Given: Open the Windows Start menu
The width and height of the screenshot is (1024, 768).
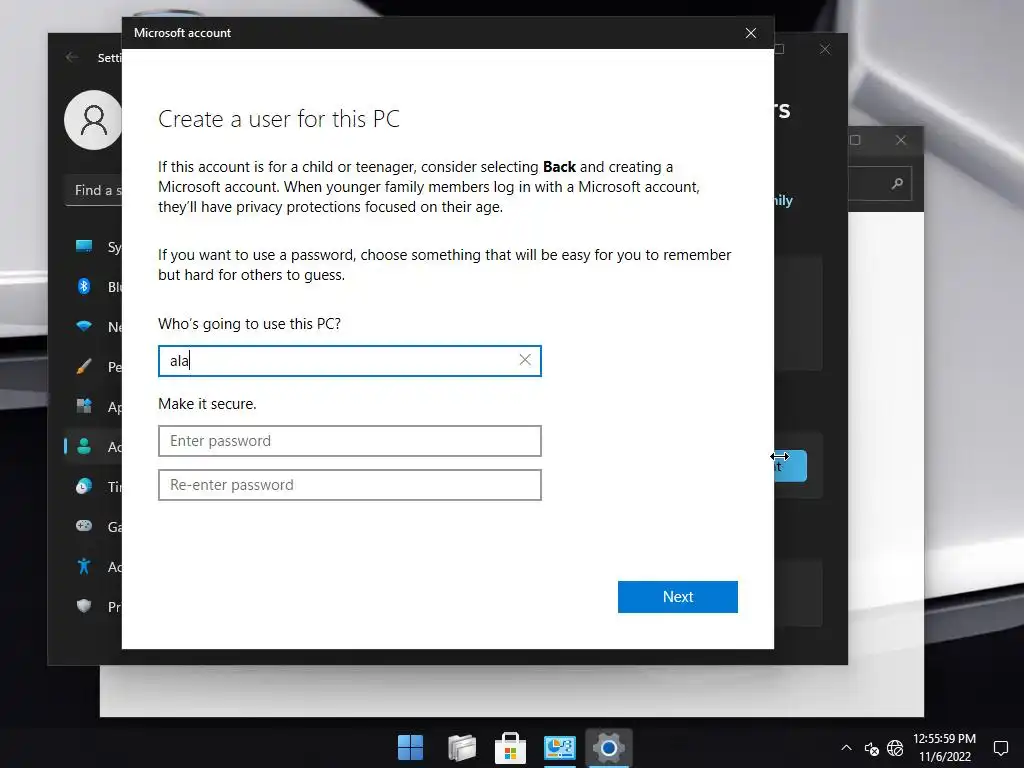Looking at the screenshot, I should pyautogui.click(x=411, y=747).
